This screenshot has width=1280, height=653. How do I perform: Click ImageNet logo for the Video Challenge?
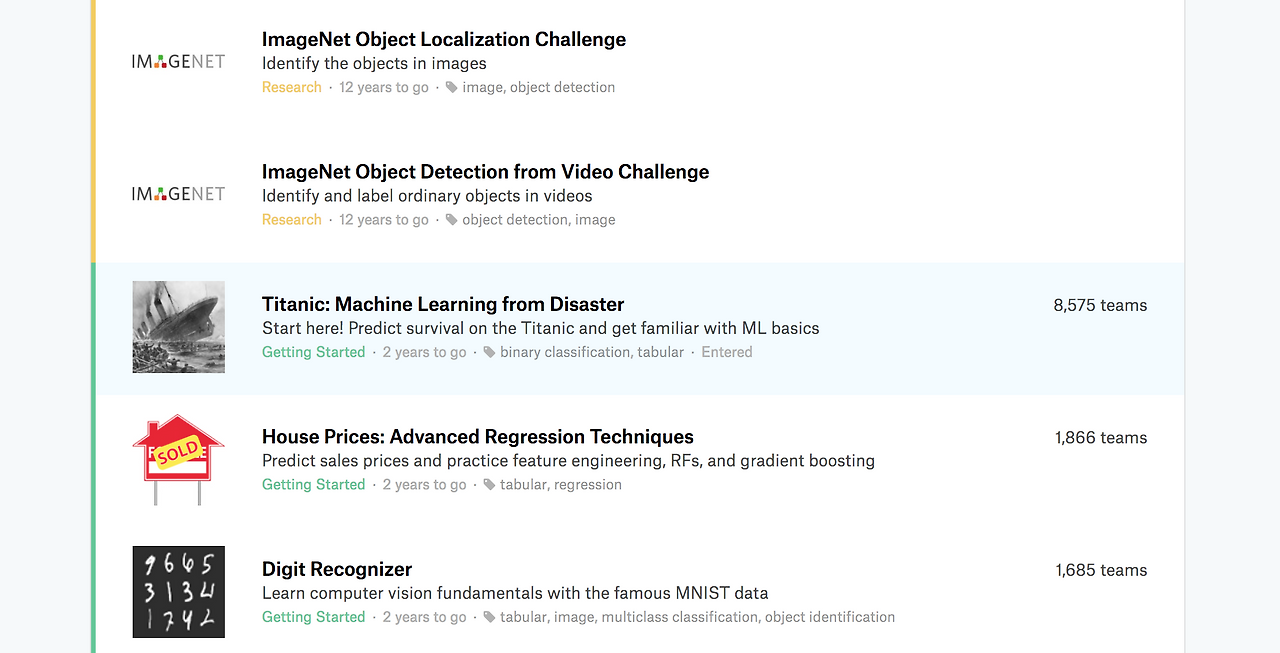click(178, 194)
